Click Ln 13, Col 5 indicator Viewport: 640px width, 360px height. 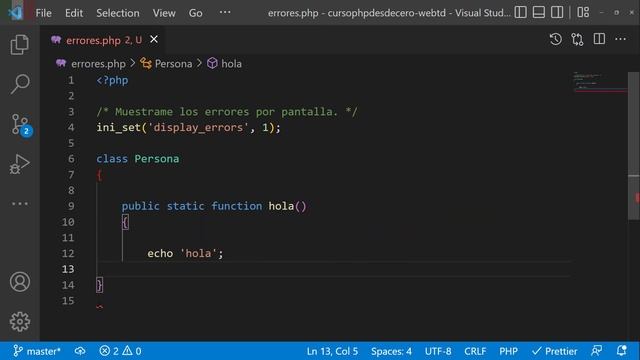click(x=332, y=351)
